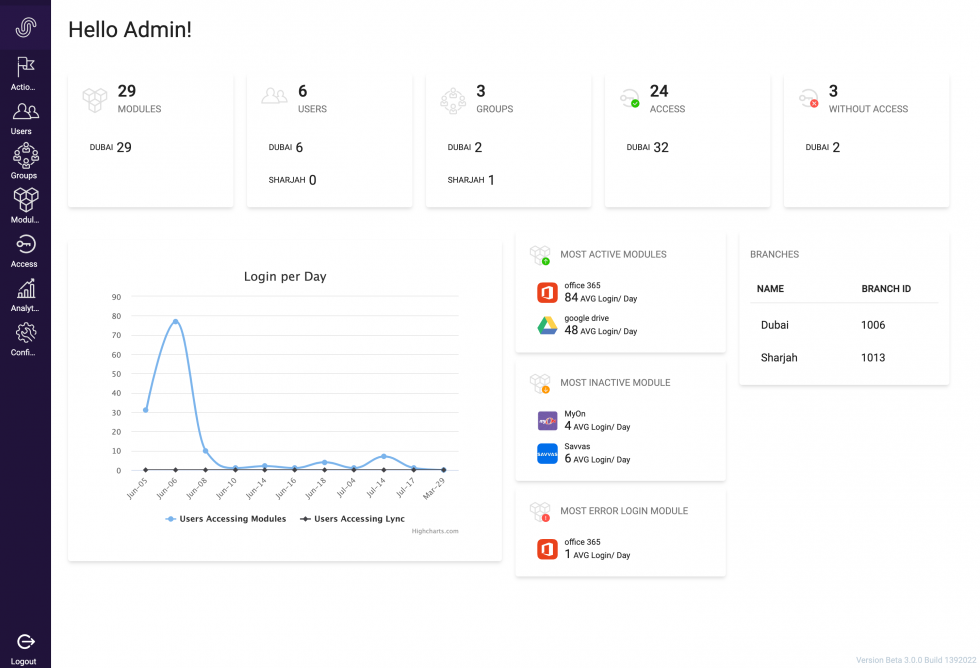The image size is (980, 668).
Task: Open the Modules panel from the sidebar
Action: coord(24,202)
